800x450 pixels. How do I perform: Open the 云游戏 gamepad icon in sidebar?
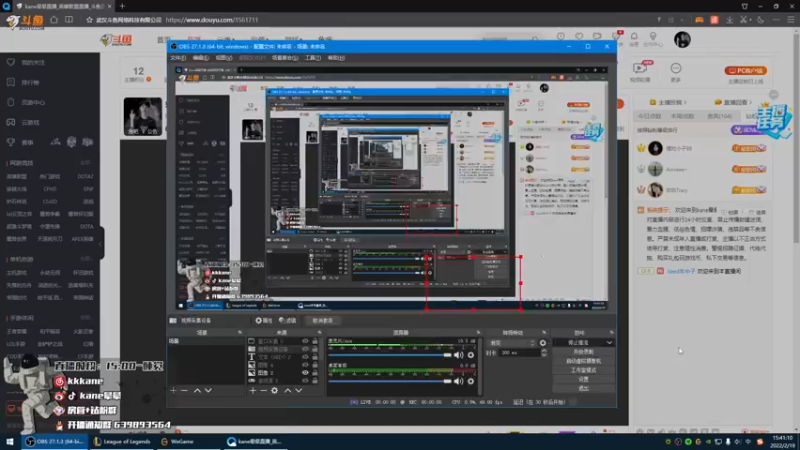[x=11, y=122]
